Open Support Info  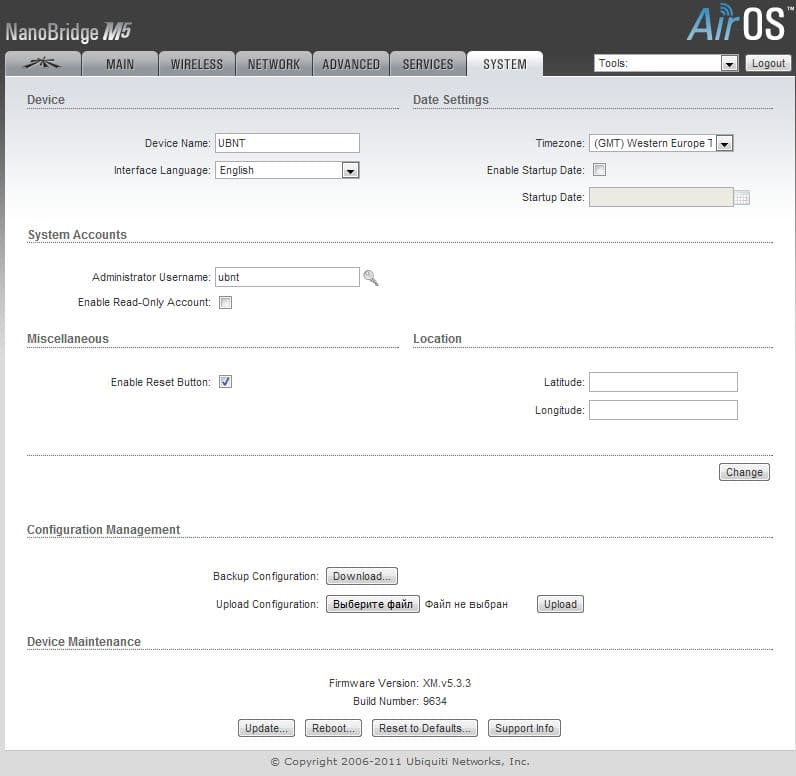pyautogui.click(x=524, y=728)
